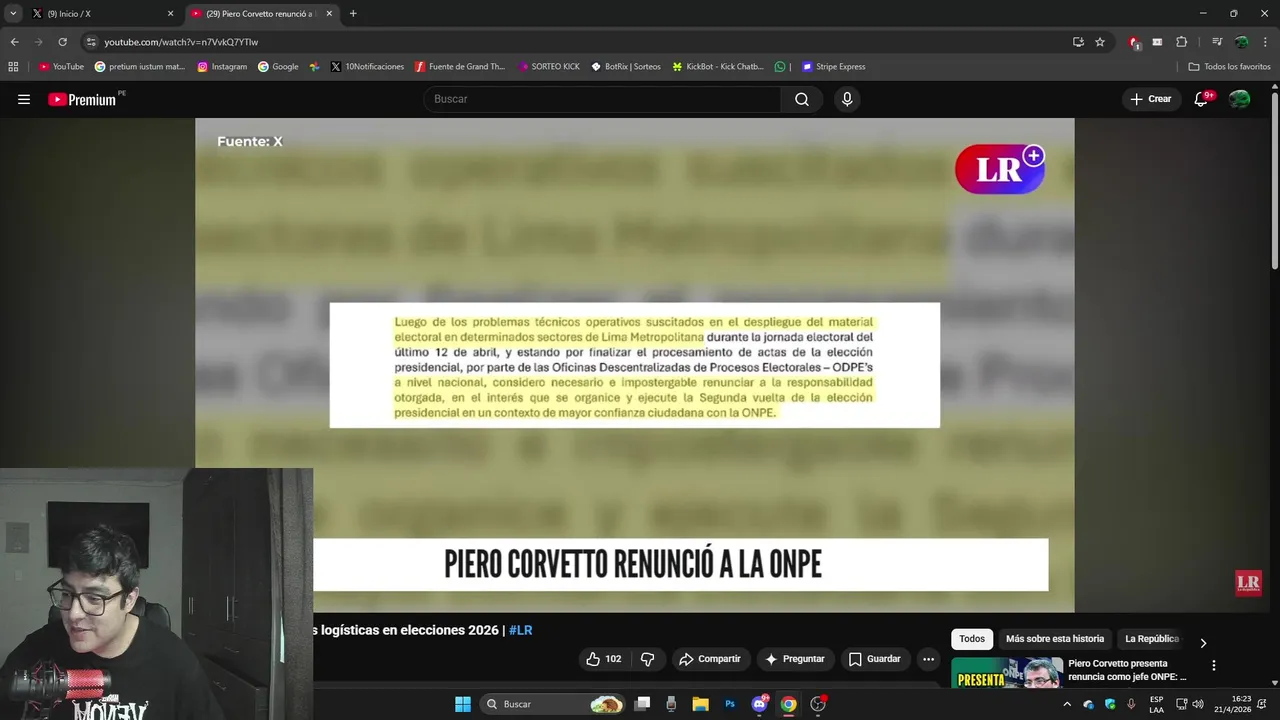Open the YouTube bookmark
The image size is (1280, 720).
61,67
